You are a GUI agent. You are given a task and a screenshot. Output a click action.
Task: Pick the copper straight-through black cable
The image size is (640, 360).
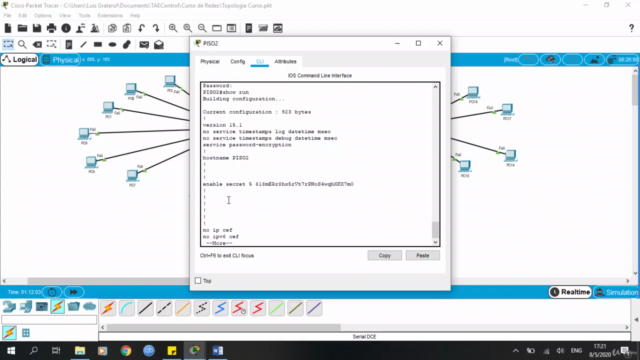coord(145,308)
